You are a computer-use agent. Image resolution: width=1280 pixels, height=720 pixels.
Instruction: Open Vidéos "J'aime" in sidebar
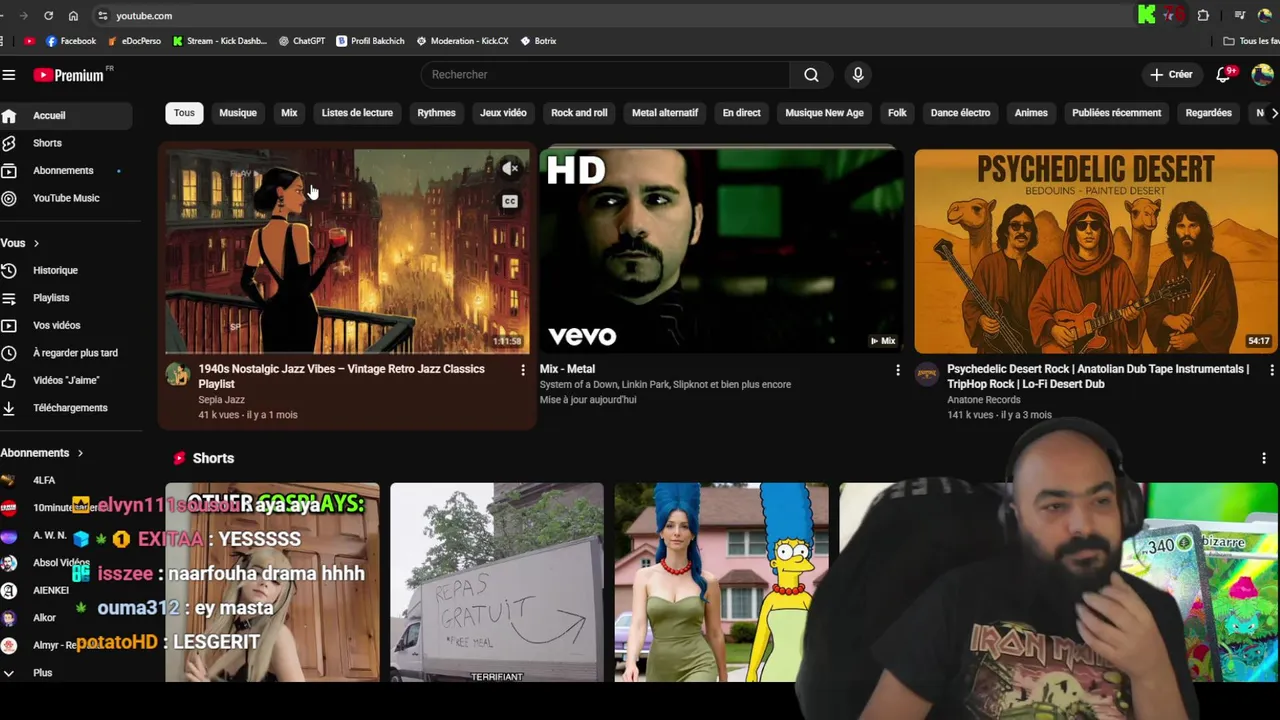click(x=65, y=380)
